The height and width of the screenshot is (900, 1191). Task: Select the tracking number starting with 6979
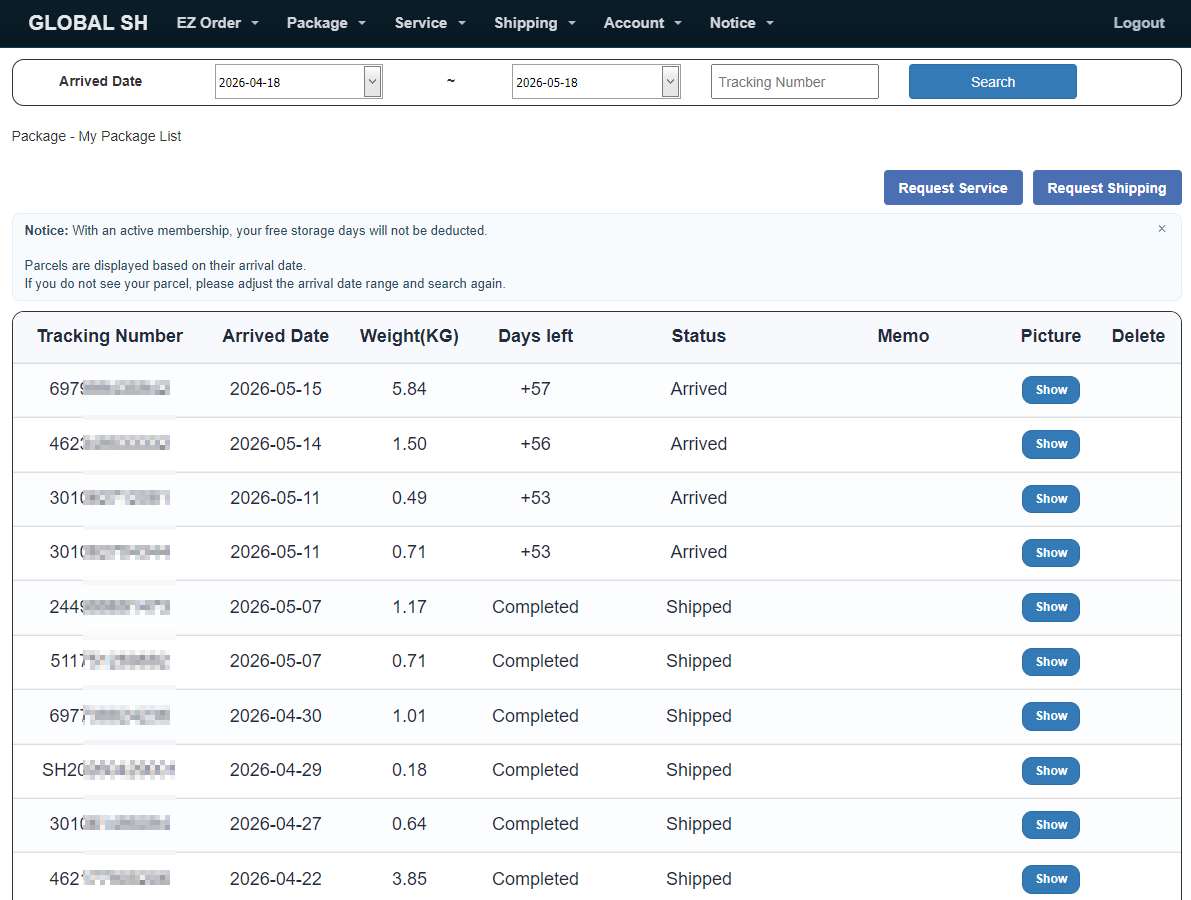[x=109, y=389]
